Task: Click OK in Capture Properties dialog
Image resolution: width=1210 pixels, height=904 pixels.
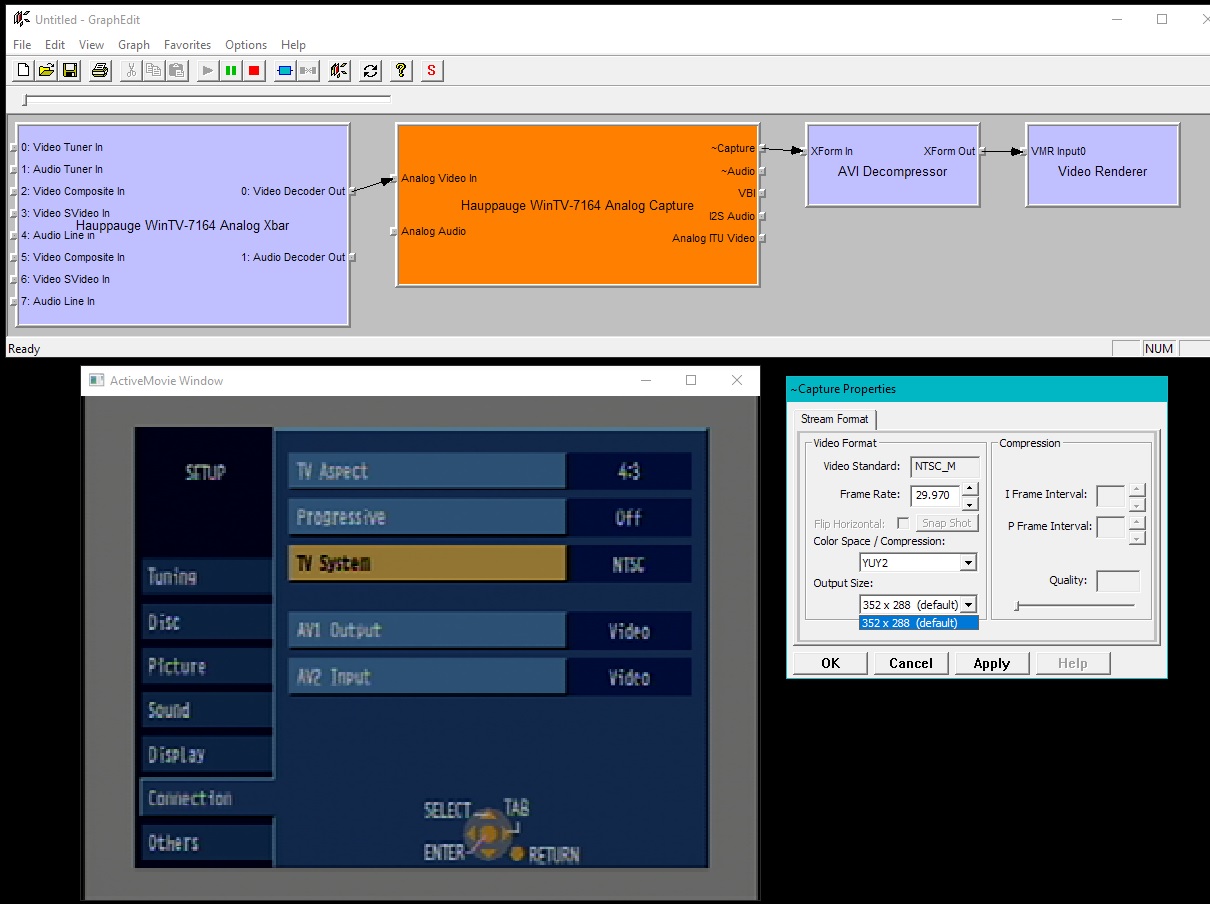Action: click(830, 663)
